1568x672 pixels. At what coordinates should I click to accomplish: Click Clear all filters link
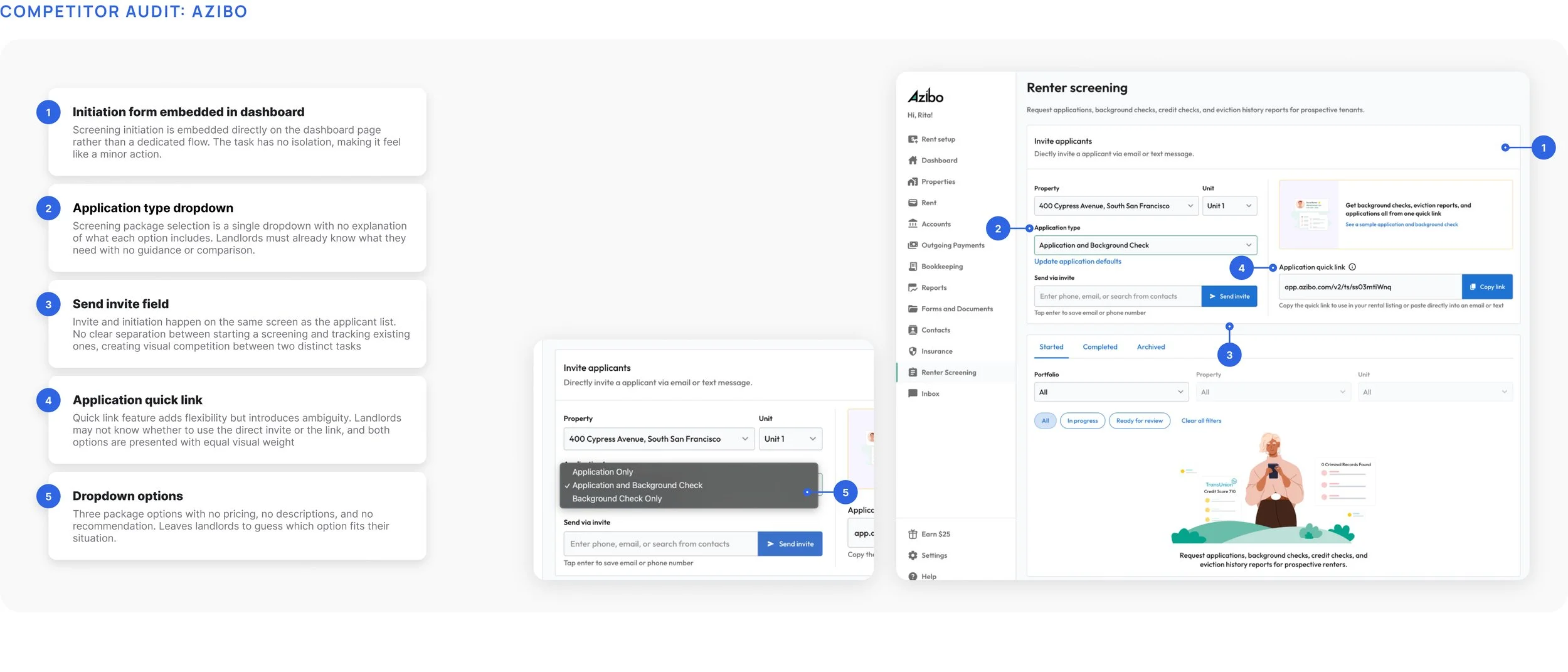(x=1201, y=421)
